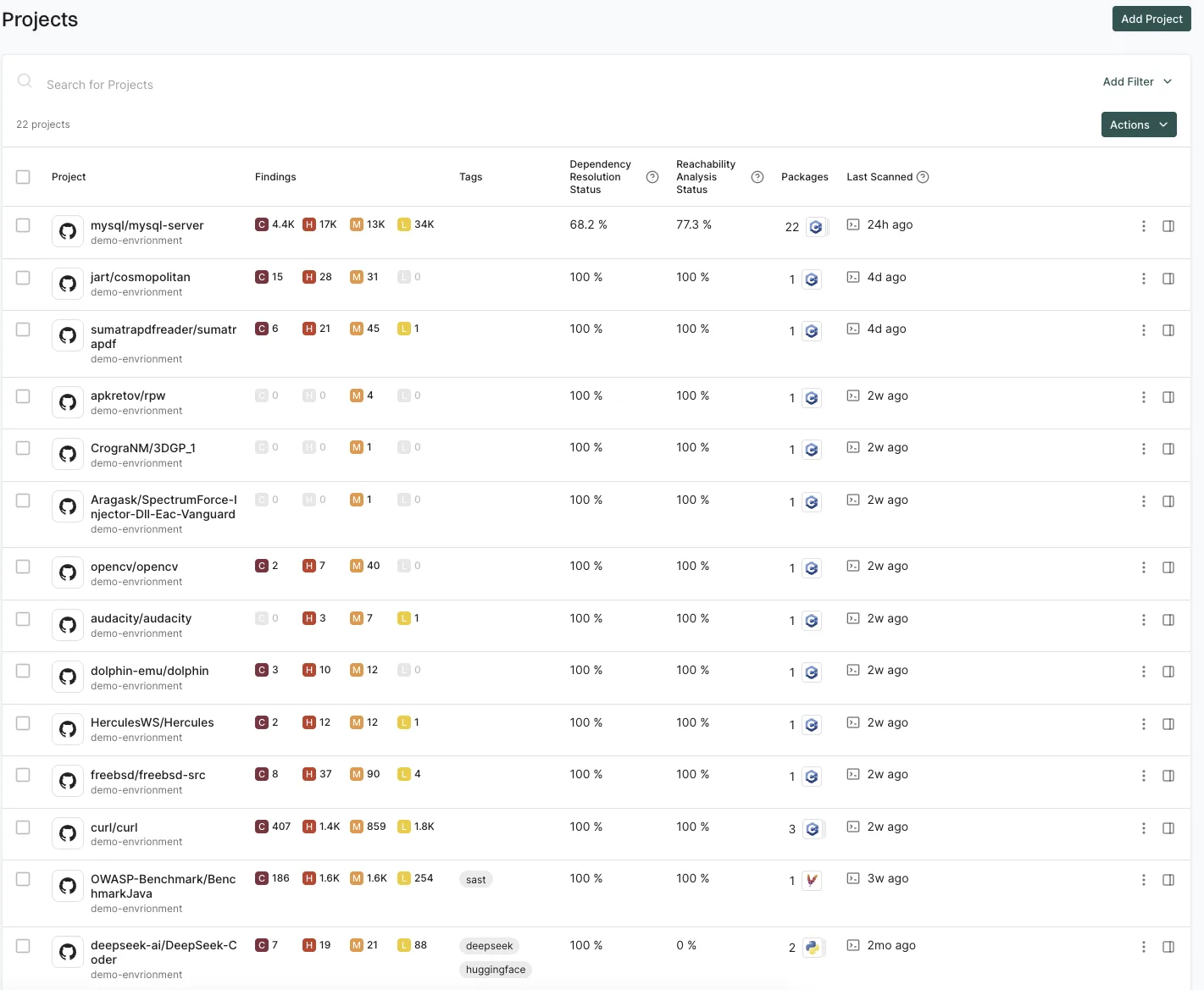Open the HerculesWS/Hercules project link

(153, 722)
